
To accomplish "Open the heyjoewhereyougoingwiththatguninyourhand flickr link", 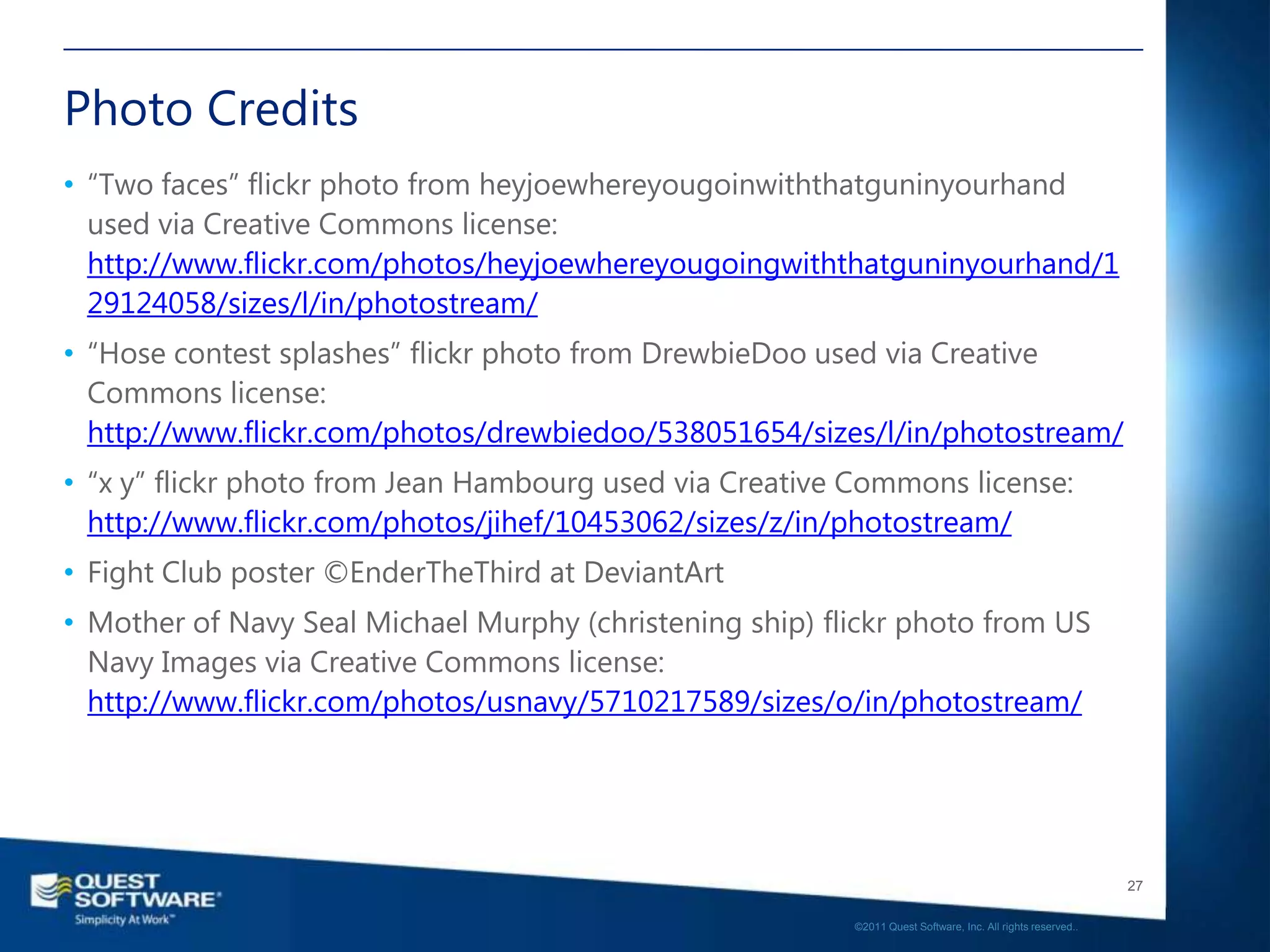I will [x=603, y=265].
